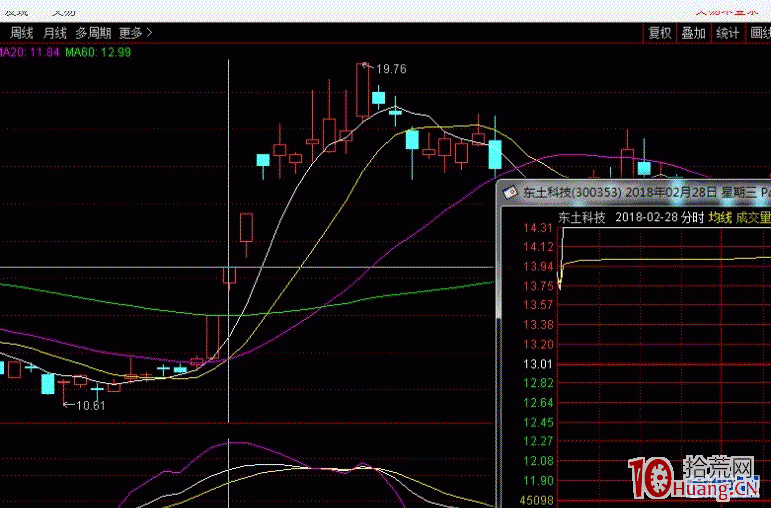Screen dimensions: 771x508
Task: Open the 统计 statistics tool
Action: [727, 33]
